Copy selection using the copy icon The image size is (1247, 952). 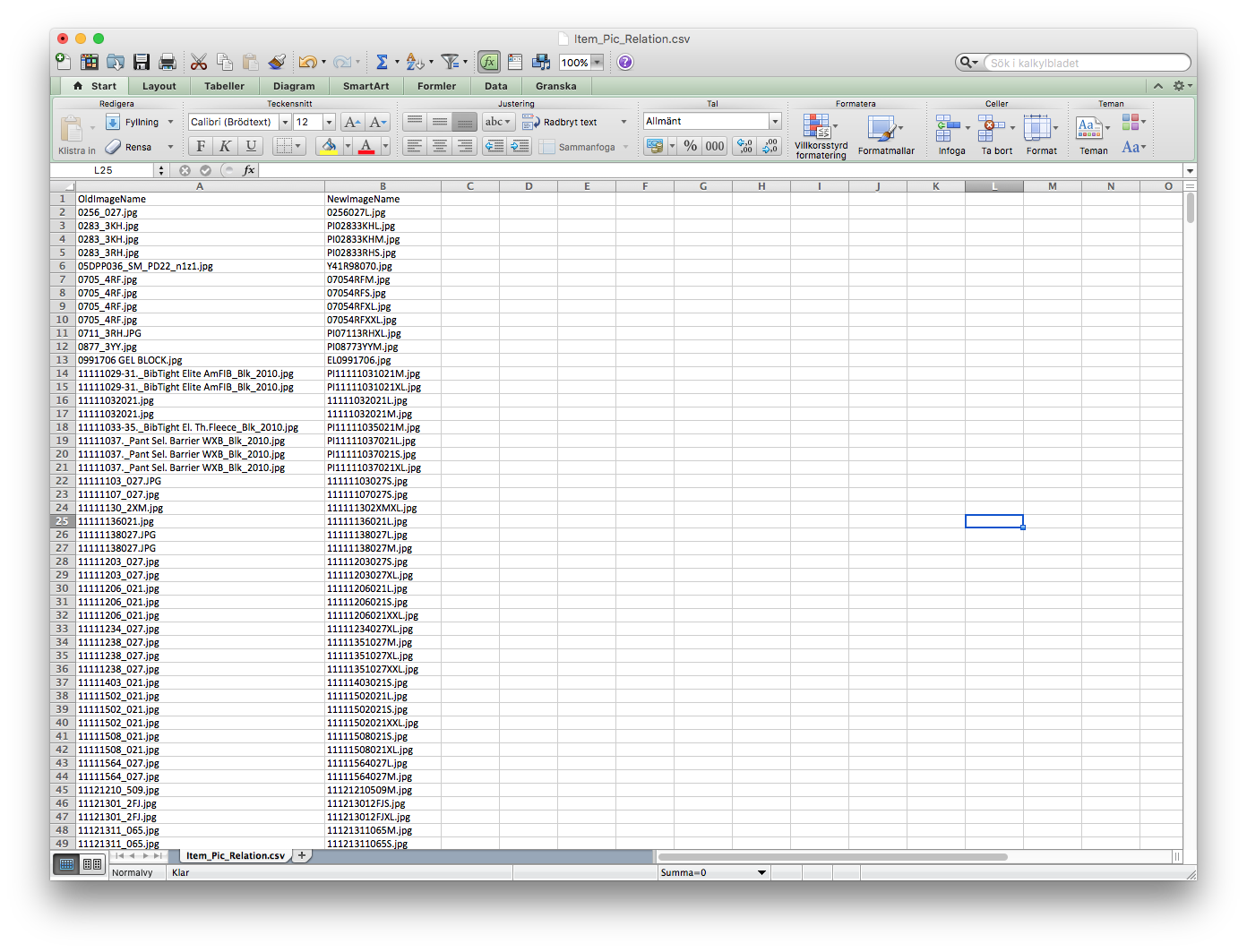coord(225,62)
